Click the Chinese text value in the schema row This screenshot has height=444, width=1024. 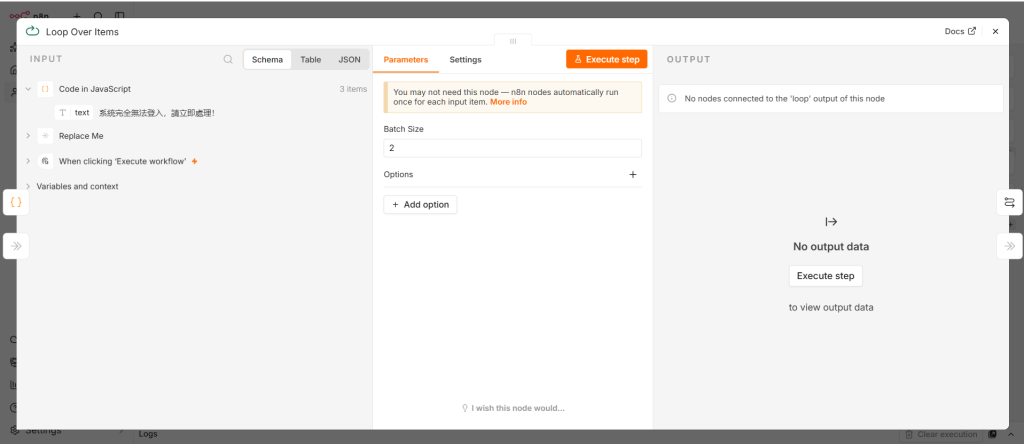point(156,113)
